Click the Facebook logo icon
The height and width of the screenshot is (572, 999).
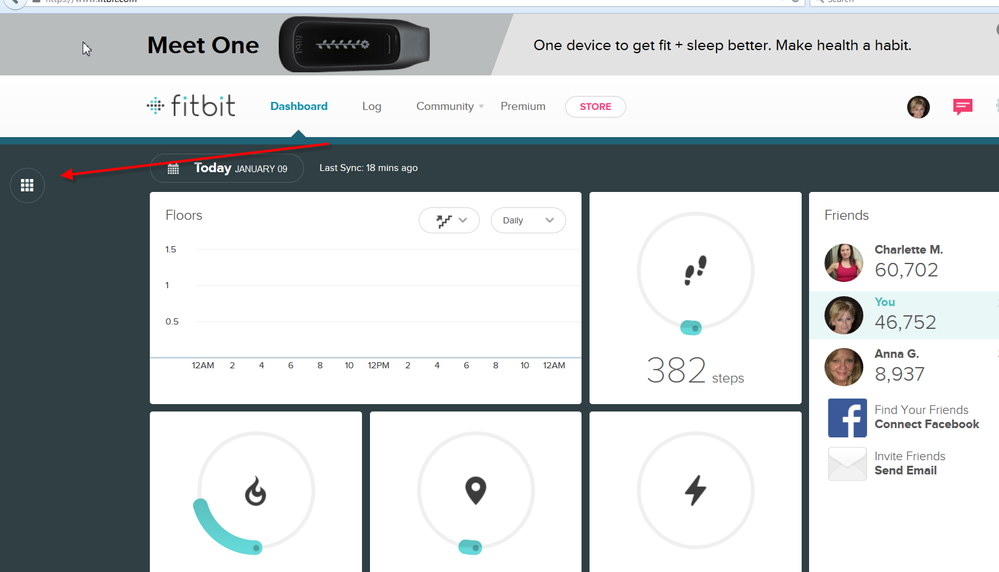(847, 418)
